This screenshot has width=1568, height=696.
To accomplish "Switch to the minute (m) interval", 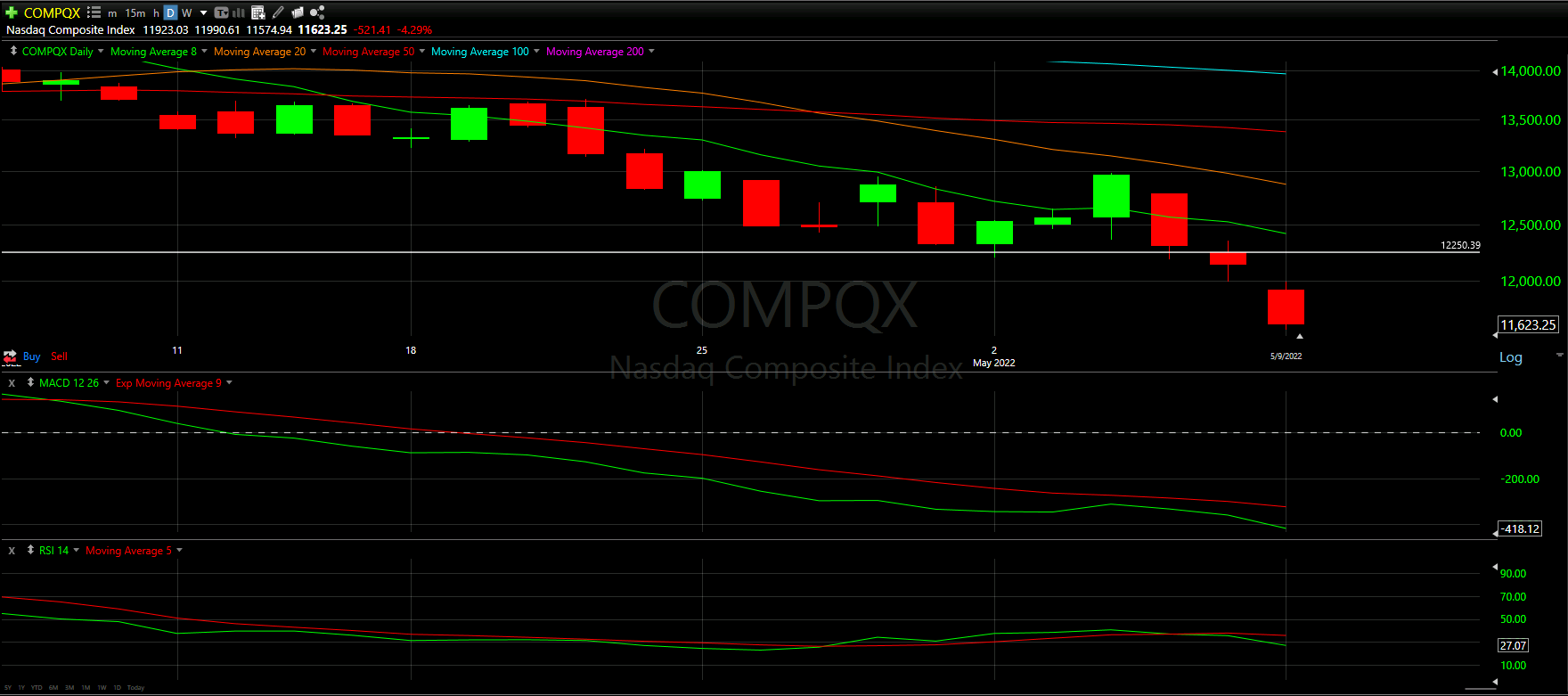I will point(112,13).
